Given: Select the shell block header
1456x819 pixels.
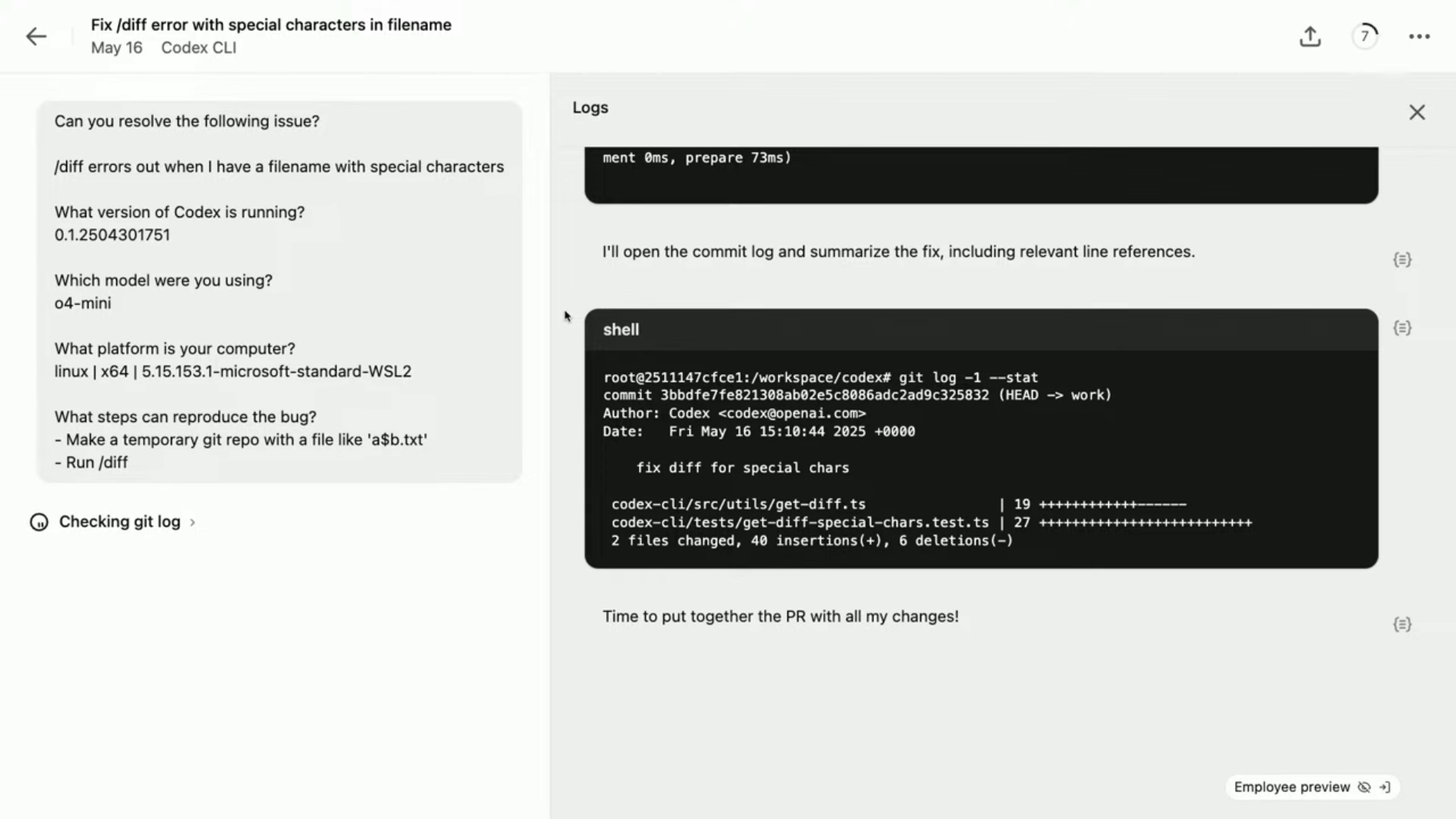Looking at the screenshot, I should click(x=980, y=329).
